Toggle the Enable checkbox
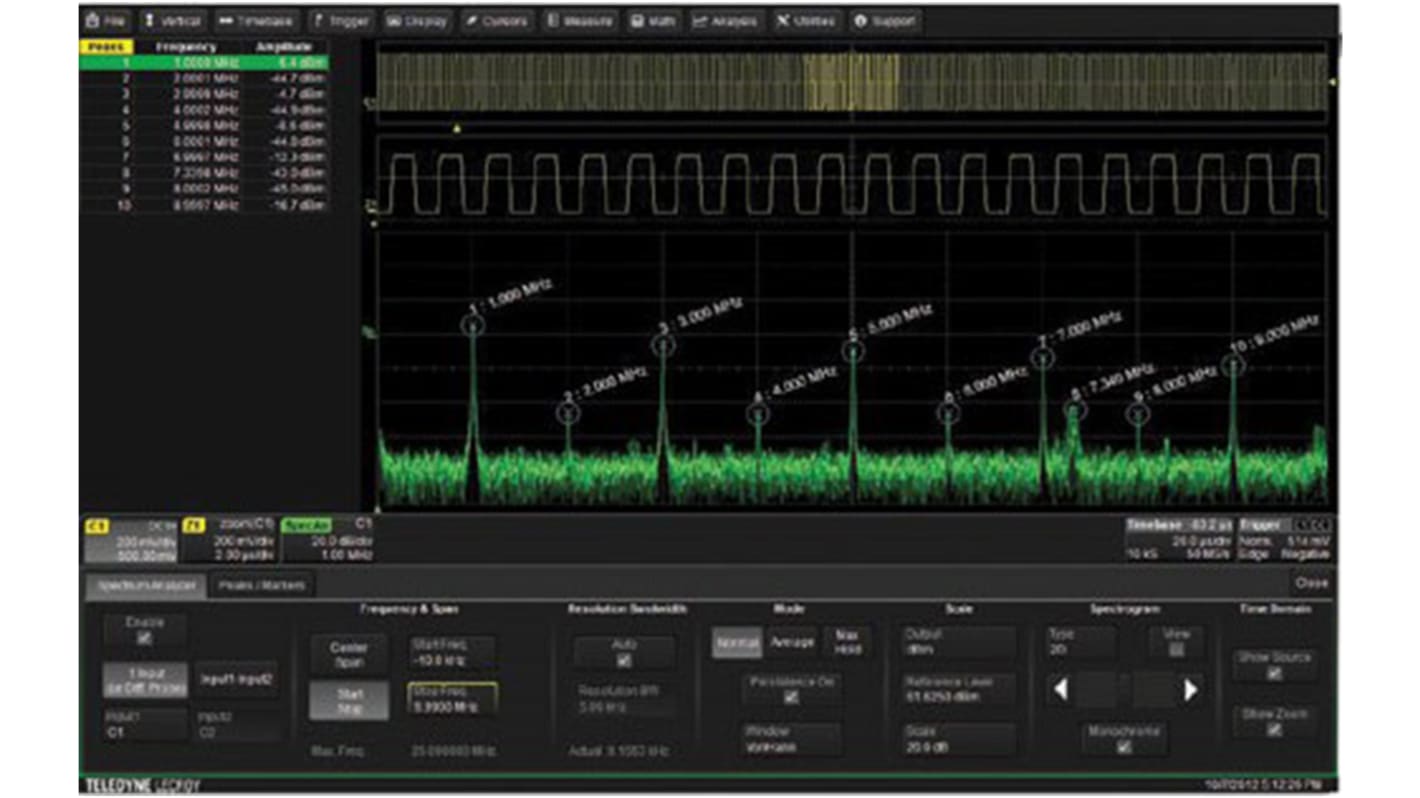1420x798 pixels. (x=145, y=638)
